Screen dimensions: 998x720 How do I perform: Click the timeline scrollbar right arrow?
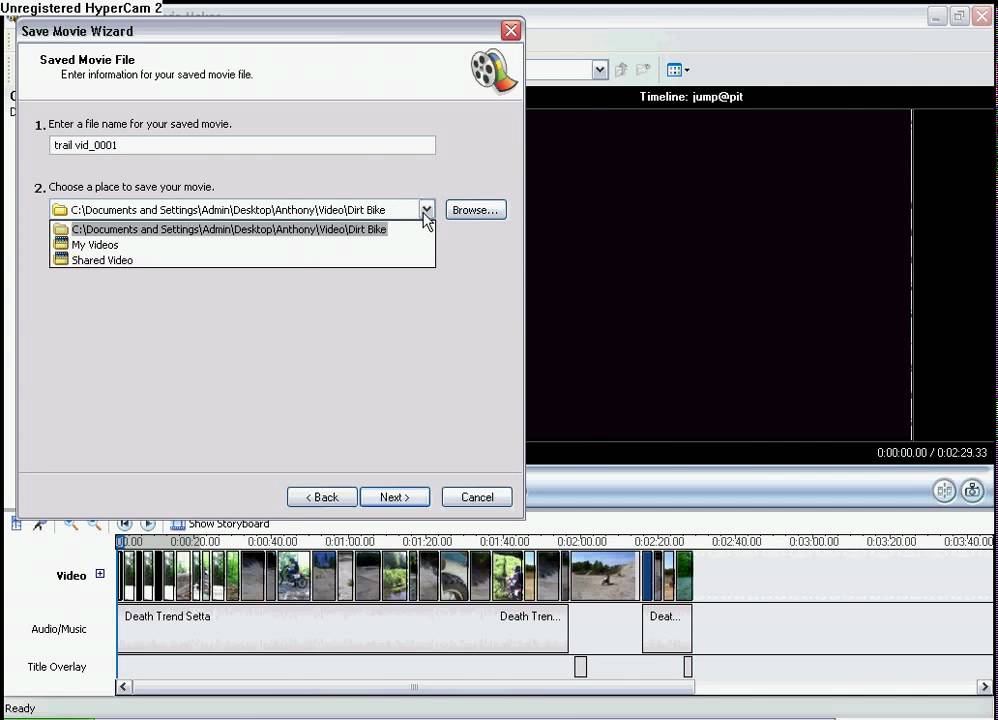[x=985, y=687]
